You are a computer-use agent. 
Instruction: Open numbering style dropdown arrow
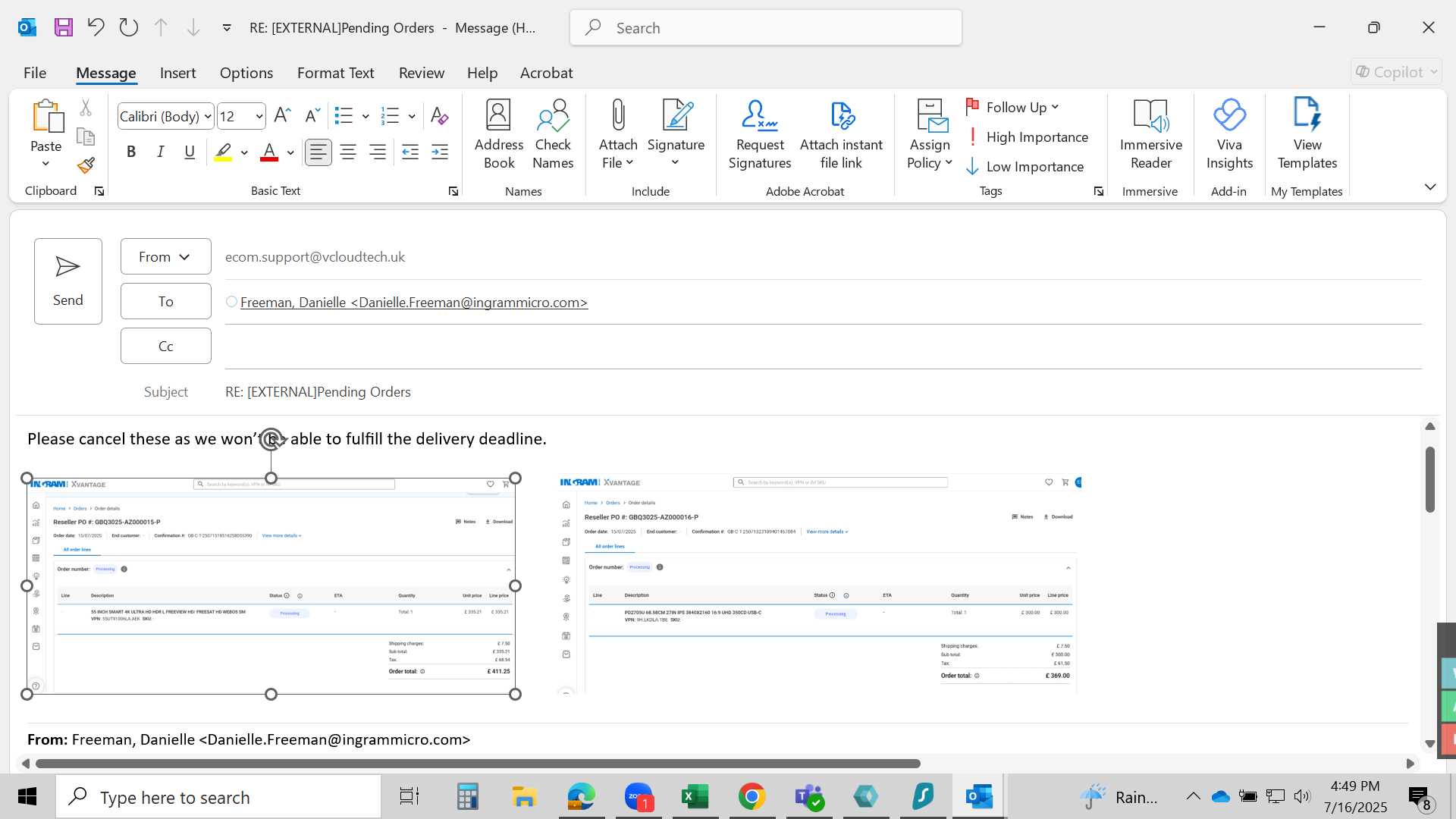pyautogui.click(x=412, y=117)
